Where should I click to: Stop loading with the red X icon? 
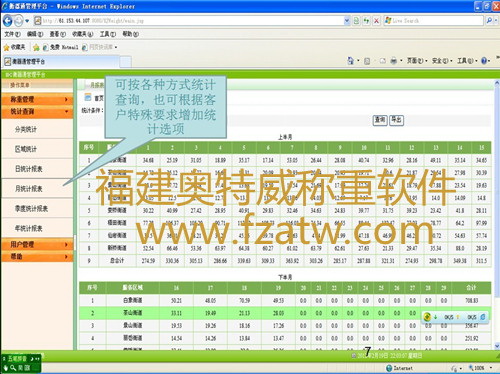tap(376, 21)
